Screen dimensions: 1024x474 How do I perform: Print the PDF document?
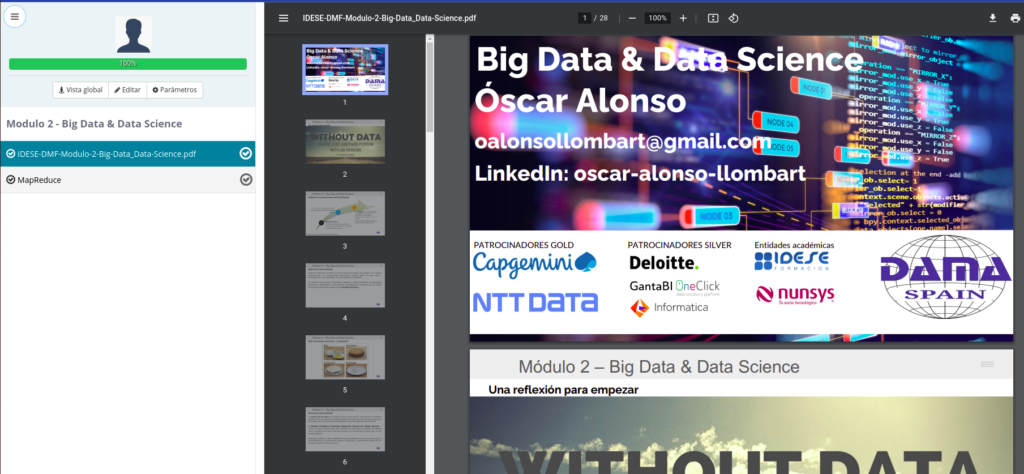(x=1014, y=18)
